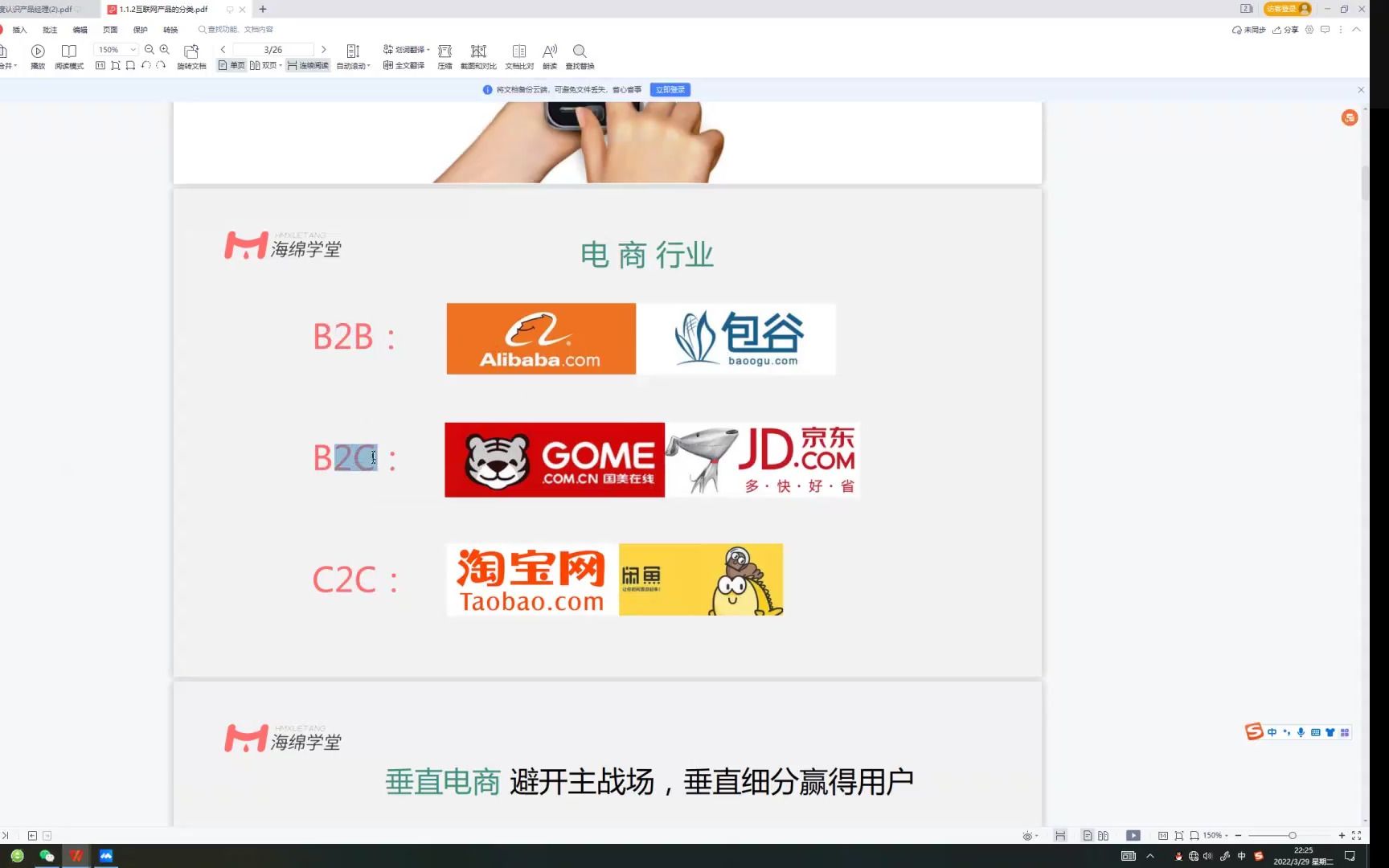Screen dimensions: 1389x868
Task: Open the 页面 page menu
Action: point(110,30)
